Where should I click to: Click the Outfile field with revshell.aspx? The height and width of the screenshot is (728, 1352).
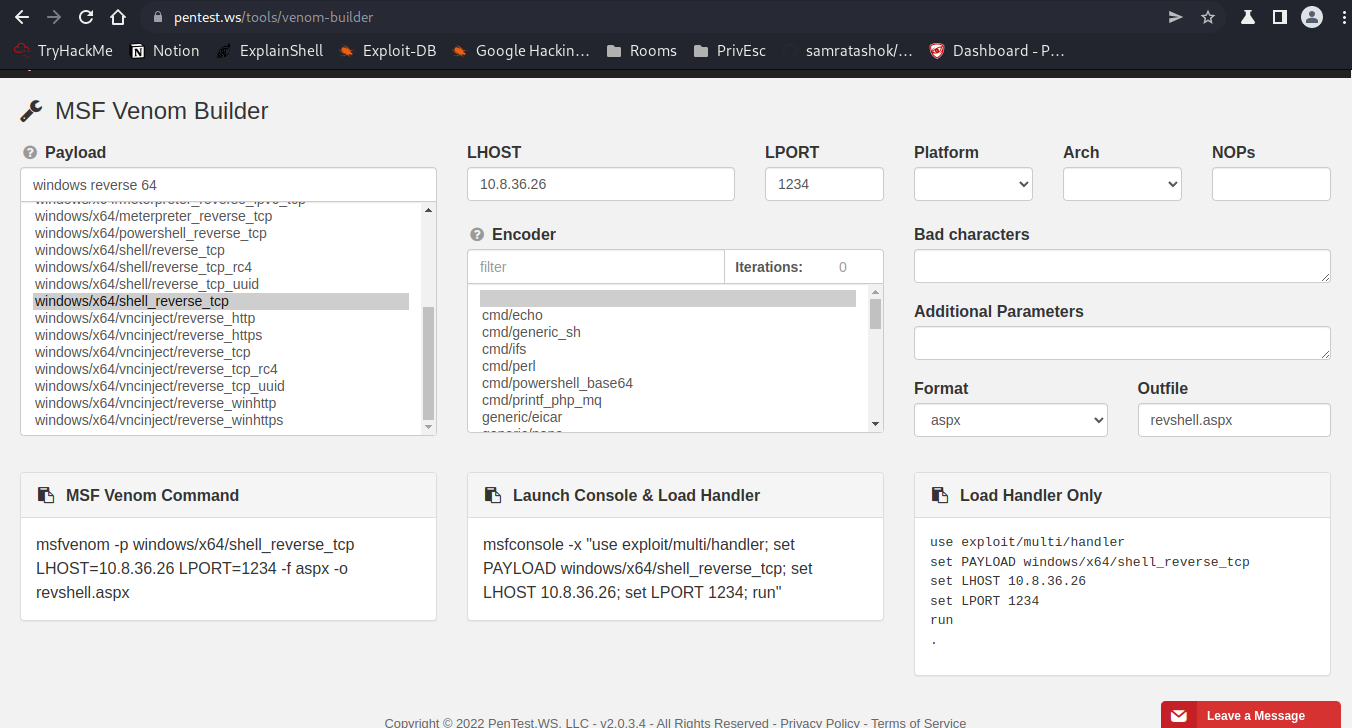[1234, 420]
